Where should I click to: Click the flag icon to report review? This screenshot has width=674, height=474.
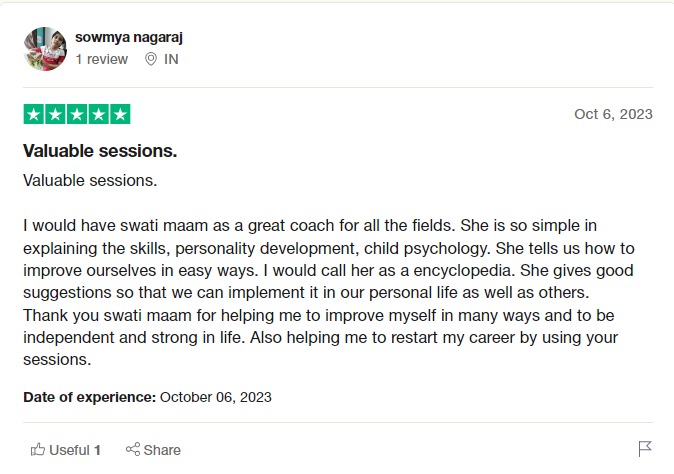[645, 448]
